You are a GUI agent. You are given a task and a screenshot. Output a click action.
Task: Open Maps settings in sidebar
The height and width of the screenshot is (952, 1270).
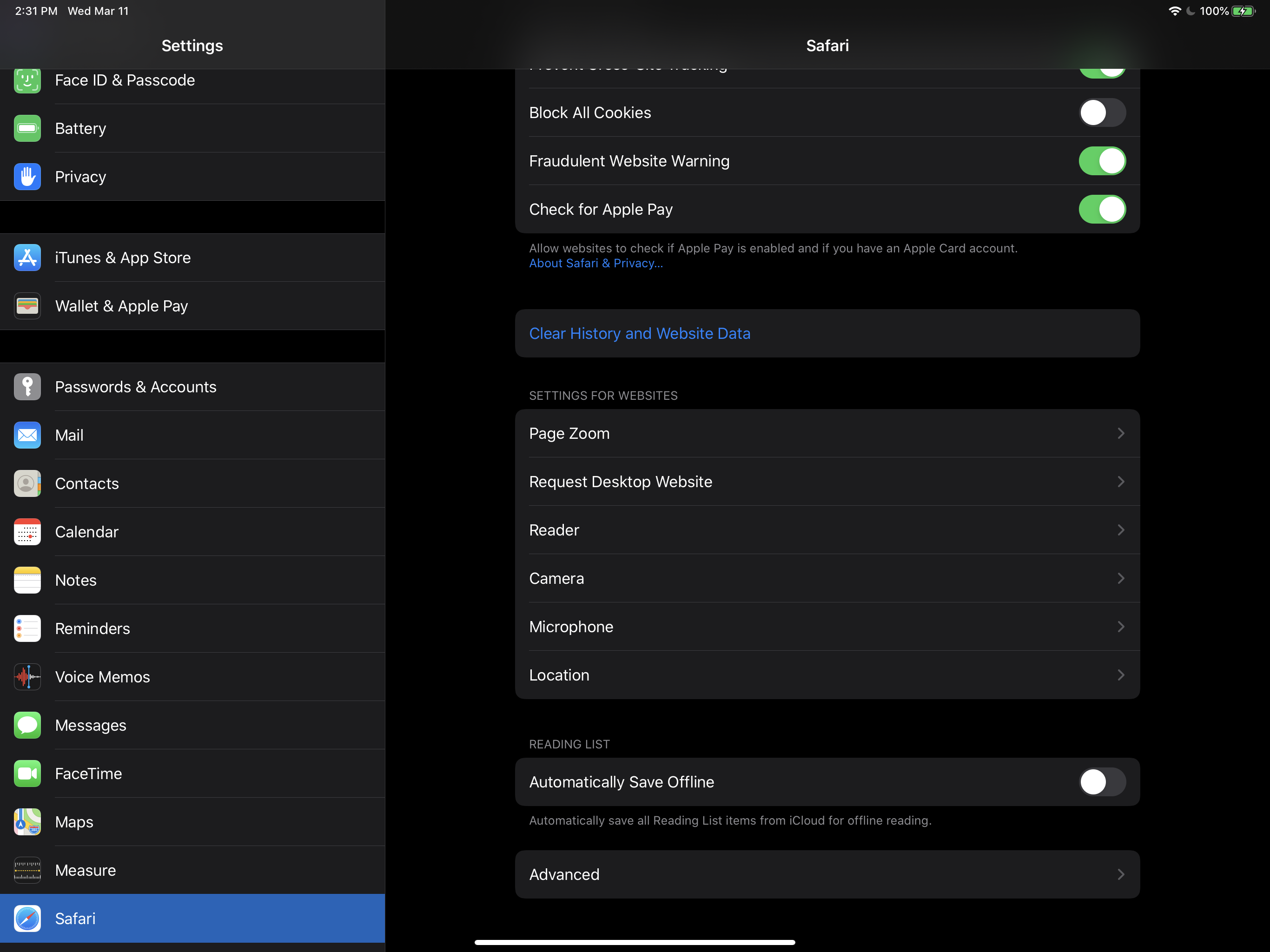pos(192,822)
